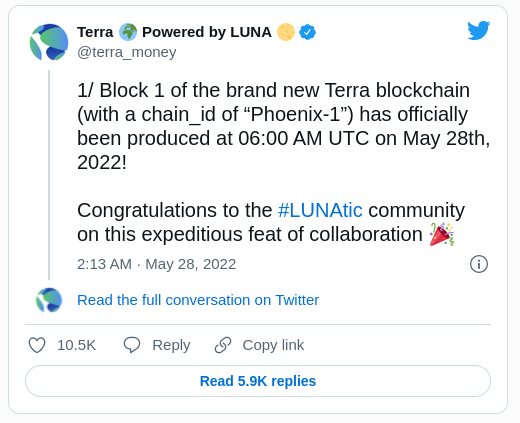520x423 pixels.
Task: Click the globe emoji in display name
Action: (128, 32)
